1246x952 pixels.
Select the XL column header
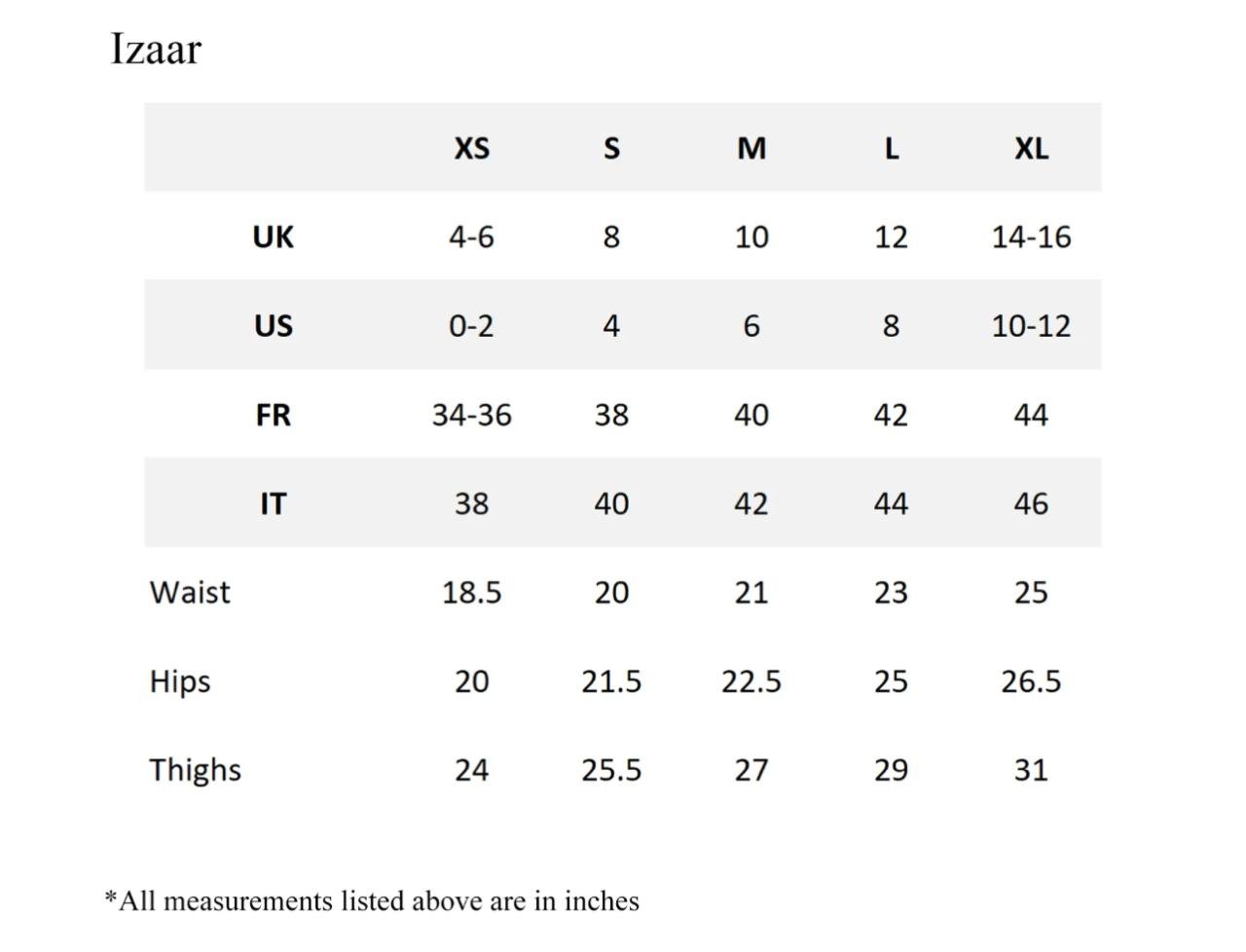pos(1031,148)
